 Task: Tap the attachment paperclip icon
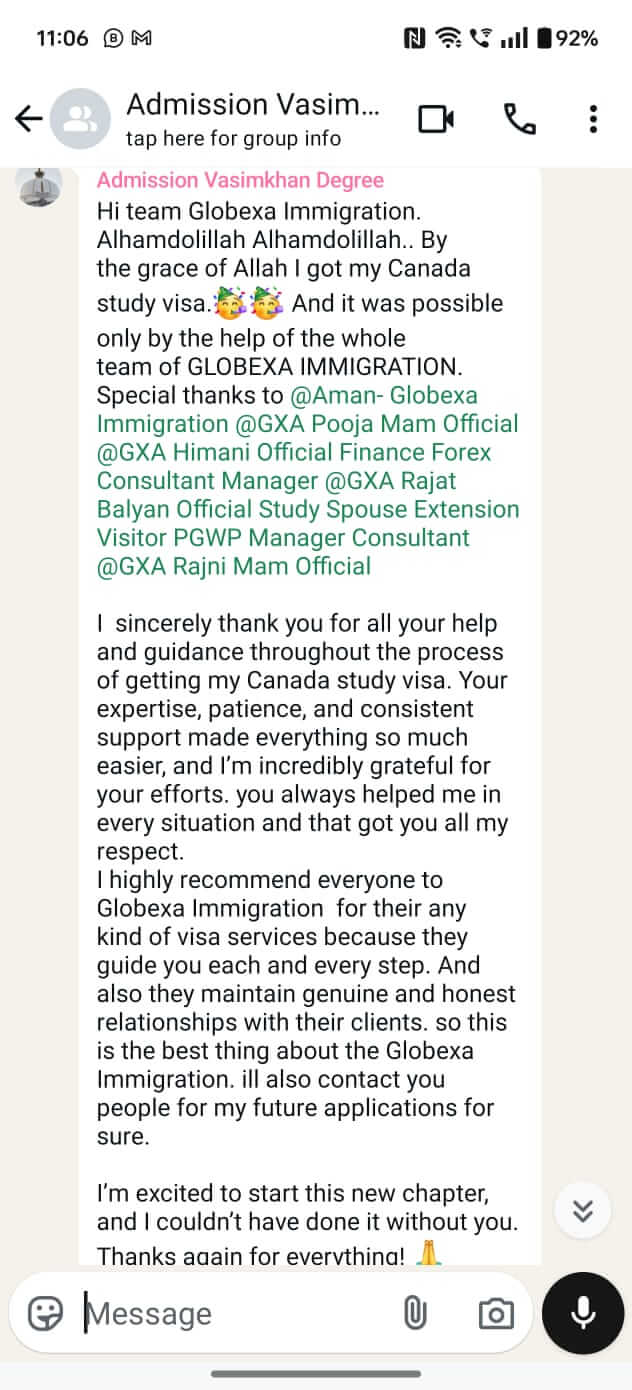pyautogui.click(x=414, y=1313)
